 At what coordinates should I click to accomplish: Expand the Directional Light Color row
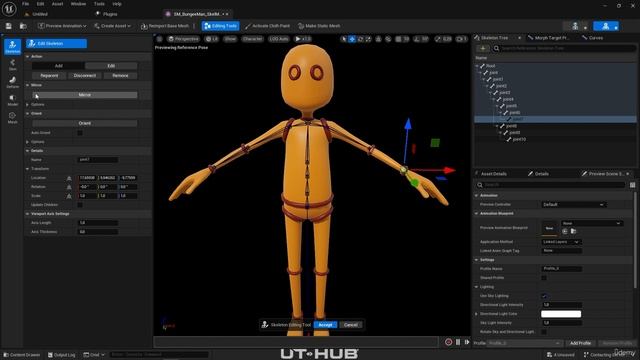pyautogui.click(x=476, y=314)
